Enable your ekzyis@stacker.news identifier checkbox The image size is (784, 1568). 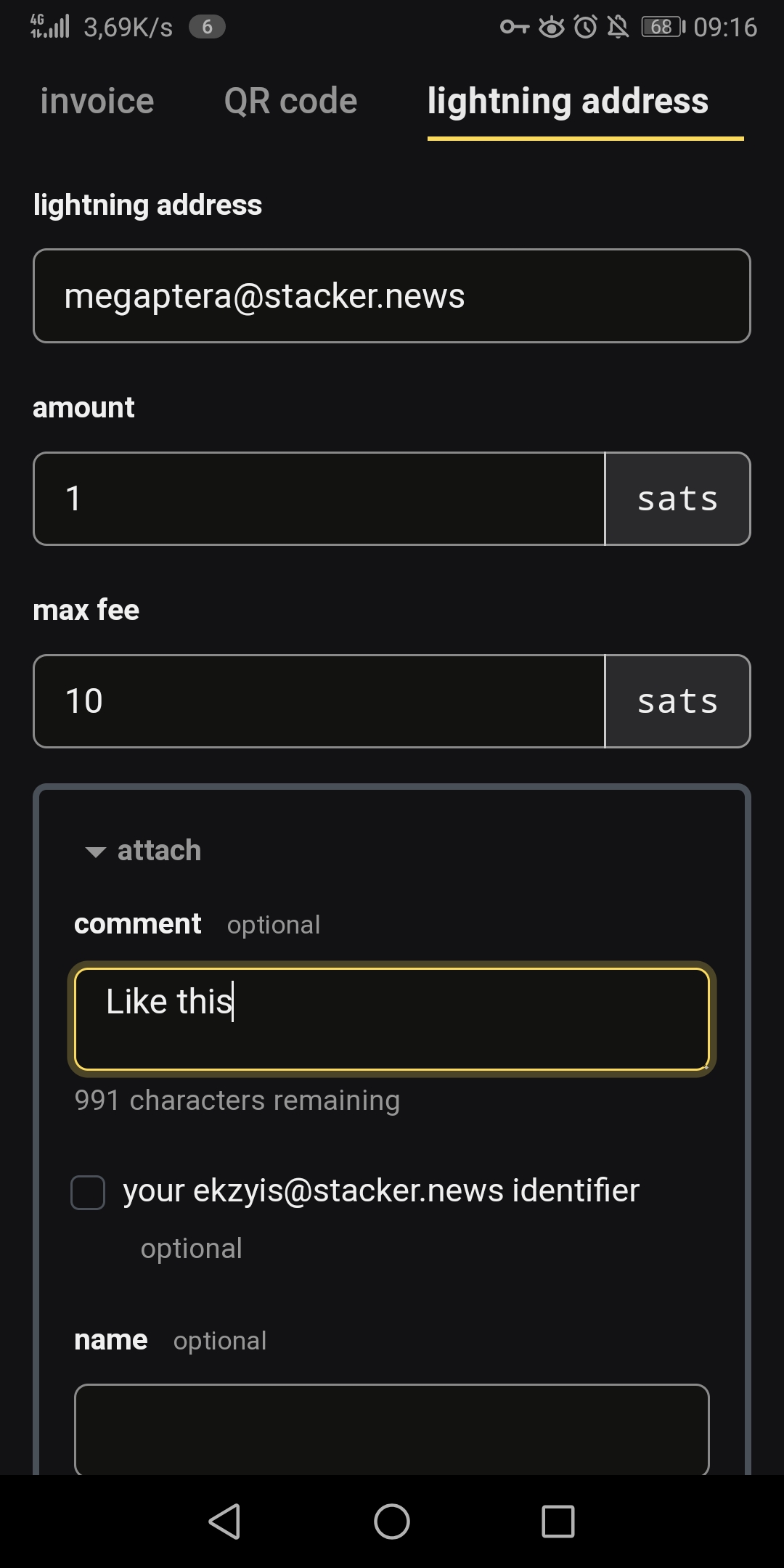tap(88, 1193)
